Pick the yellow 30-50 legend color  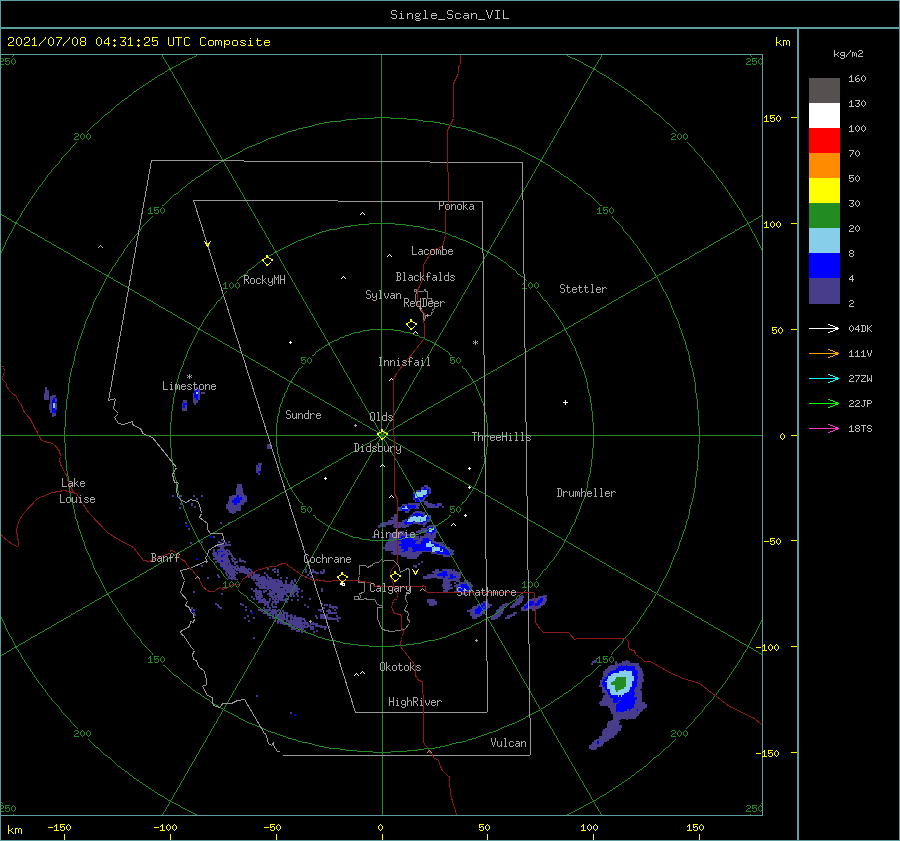point(824,191)
